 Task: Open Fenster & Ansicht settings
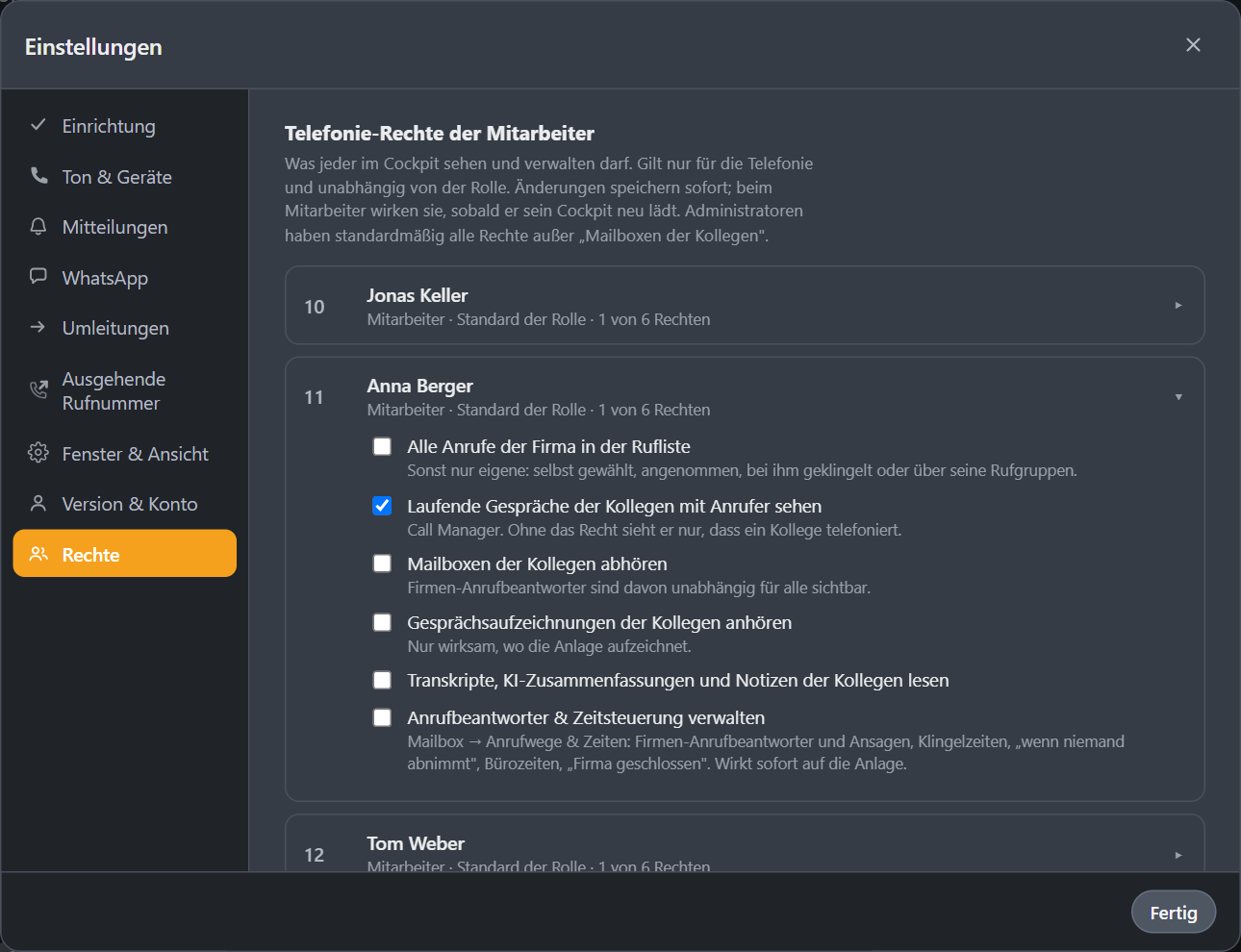click(x=125, y=454)
